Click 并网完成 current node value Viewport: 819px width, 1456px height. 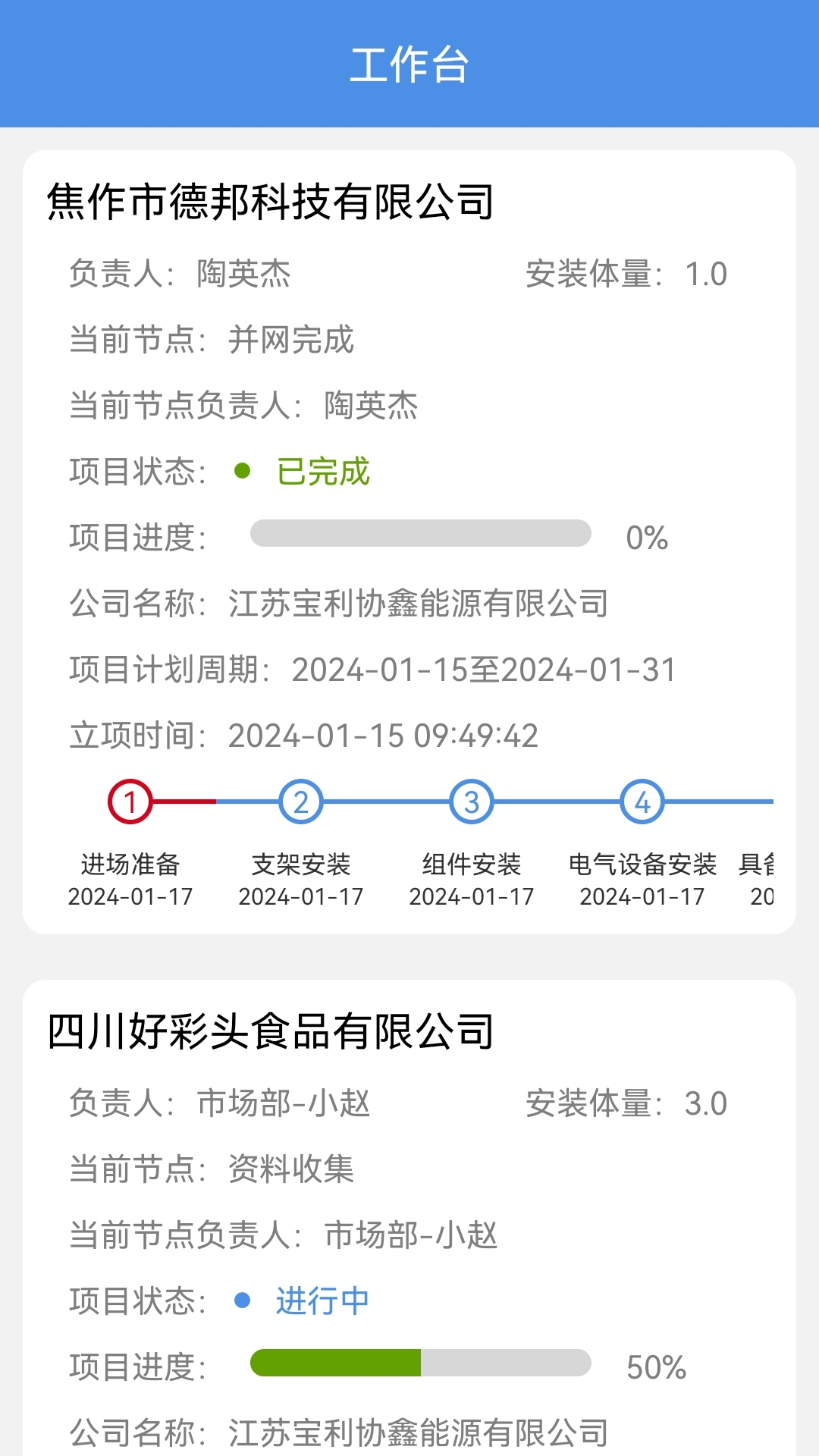click(291, 340)
